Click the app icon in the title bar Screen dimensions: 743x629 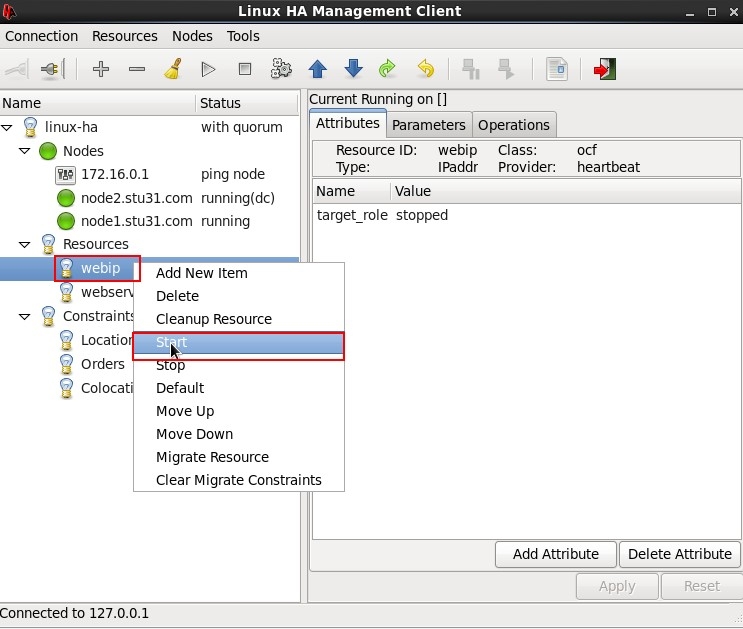[x=9, y=11]
